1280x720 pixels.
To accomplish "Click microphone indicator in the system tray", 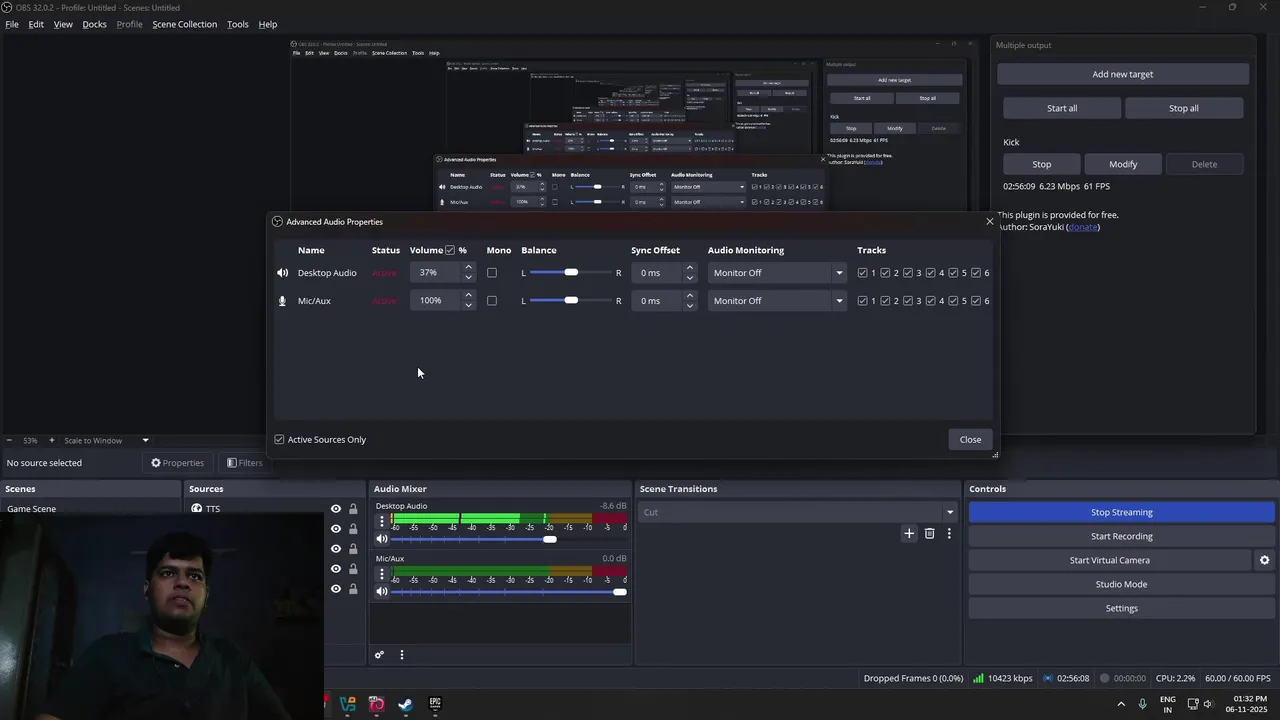I will (1143, 704).
